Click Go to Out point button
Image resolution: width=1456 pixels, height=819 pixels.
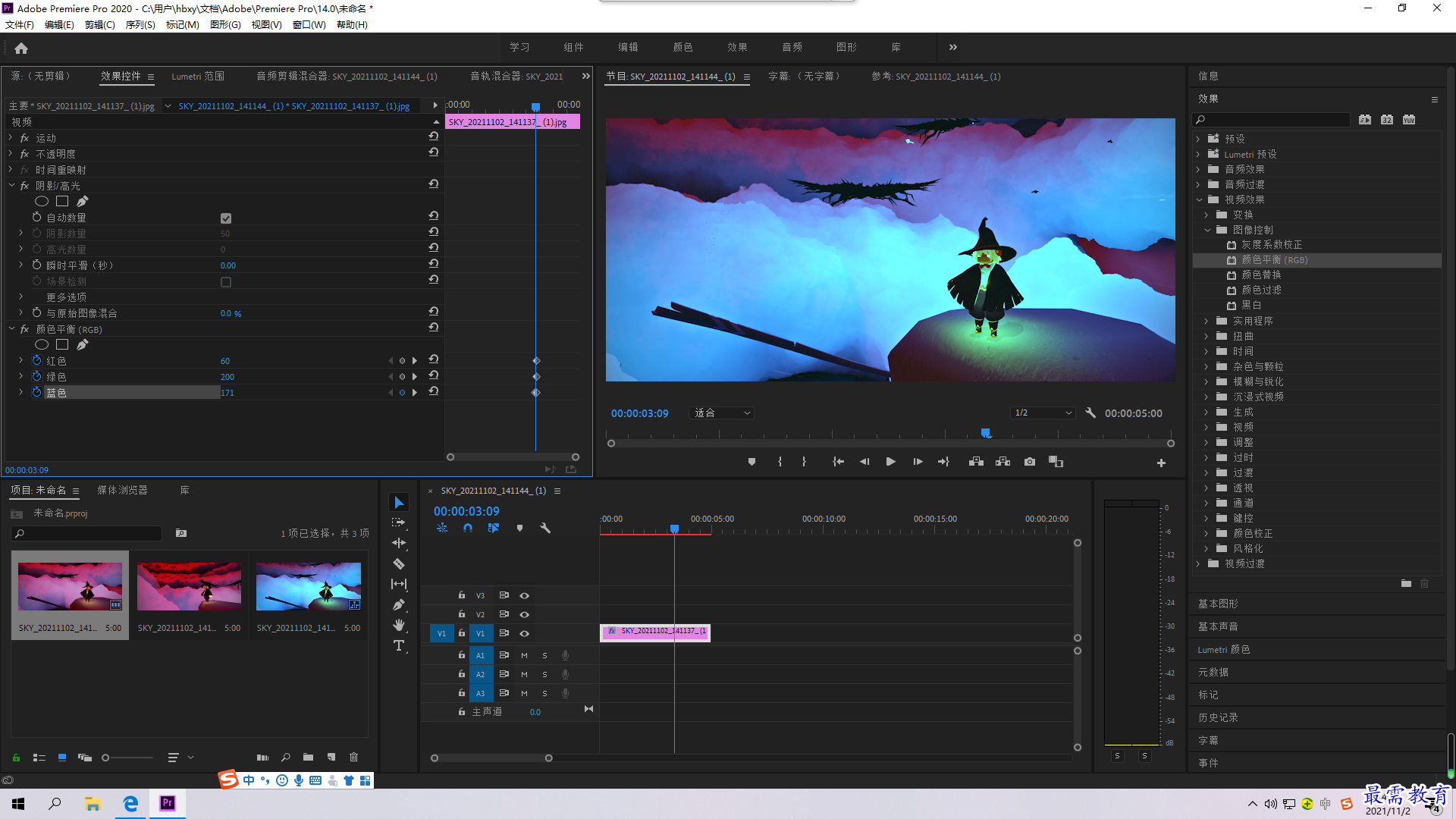pos(943,462)
